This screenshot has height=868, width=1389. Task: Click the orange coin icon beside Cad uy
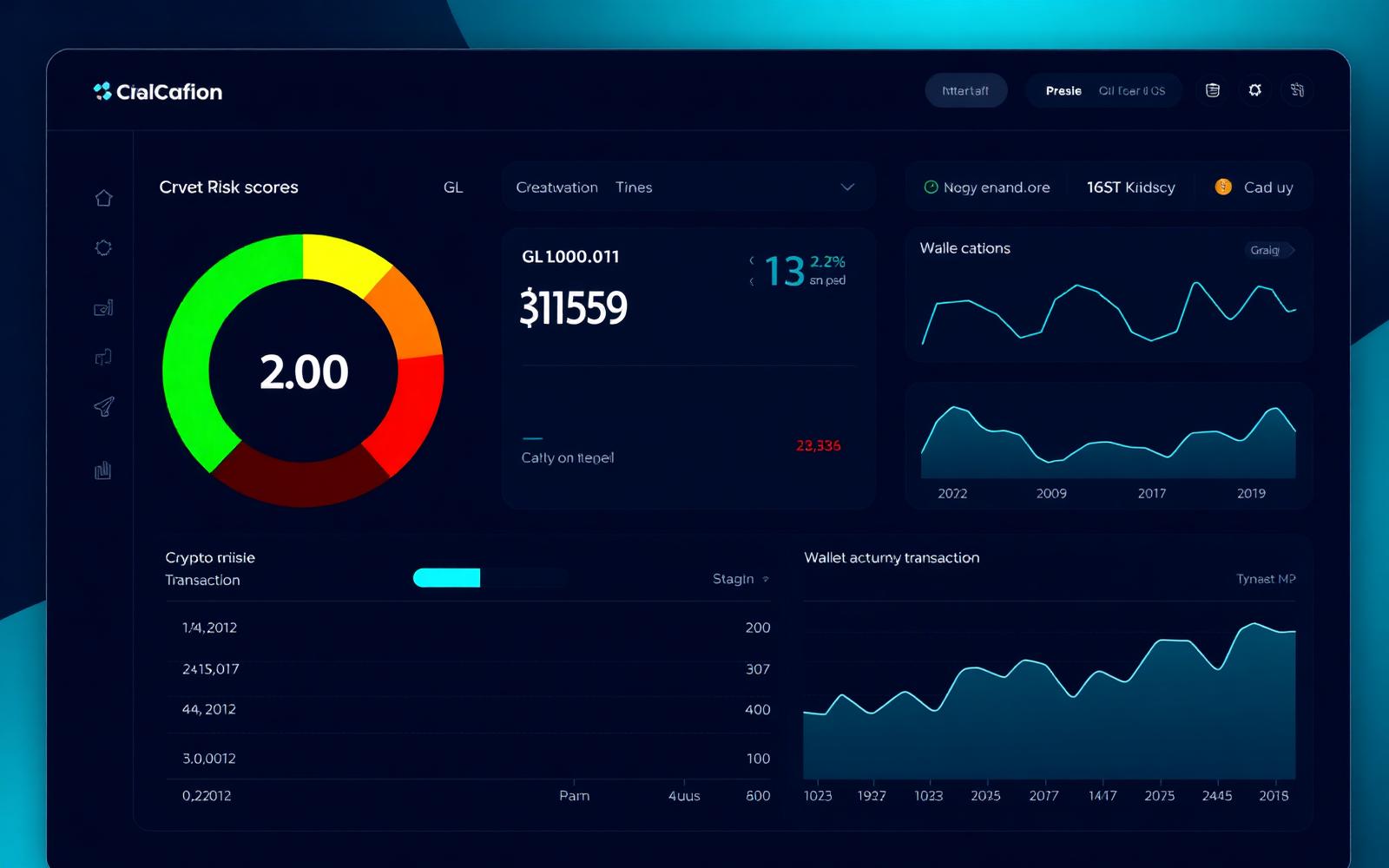pyautogui.click(x=1223, y=187)
